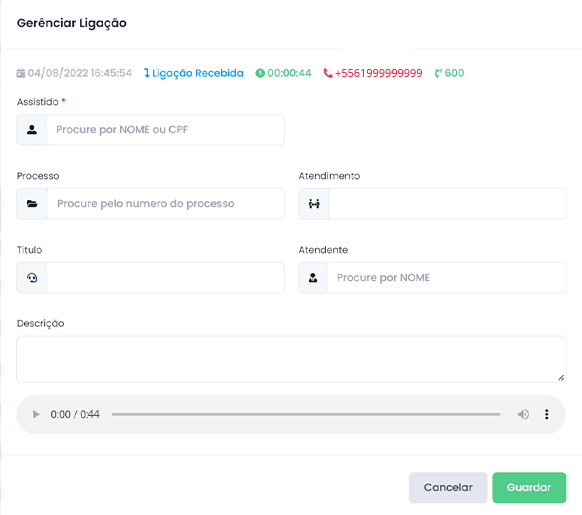582x515 pixels.
Task: Click the person icon beside Assistido field
Action: (x=32, y=130)
